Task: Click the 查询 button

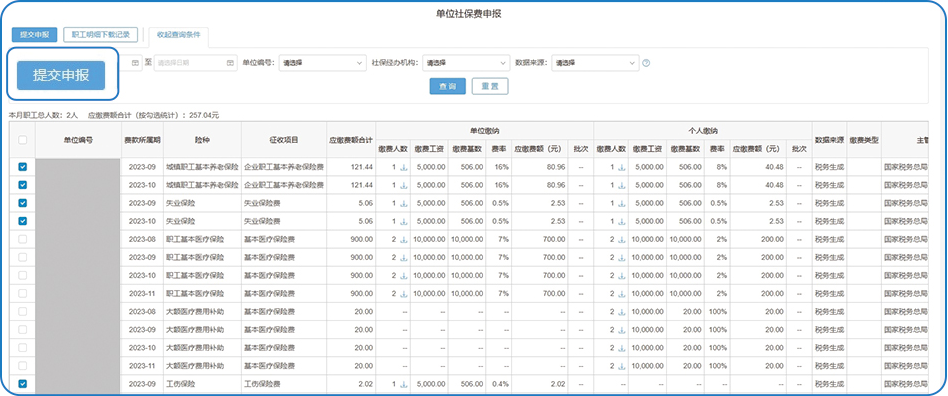Action: [x=447, y=86]
